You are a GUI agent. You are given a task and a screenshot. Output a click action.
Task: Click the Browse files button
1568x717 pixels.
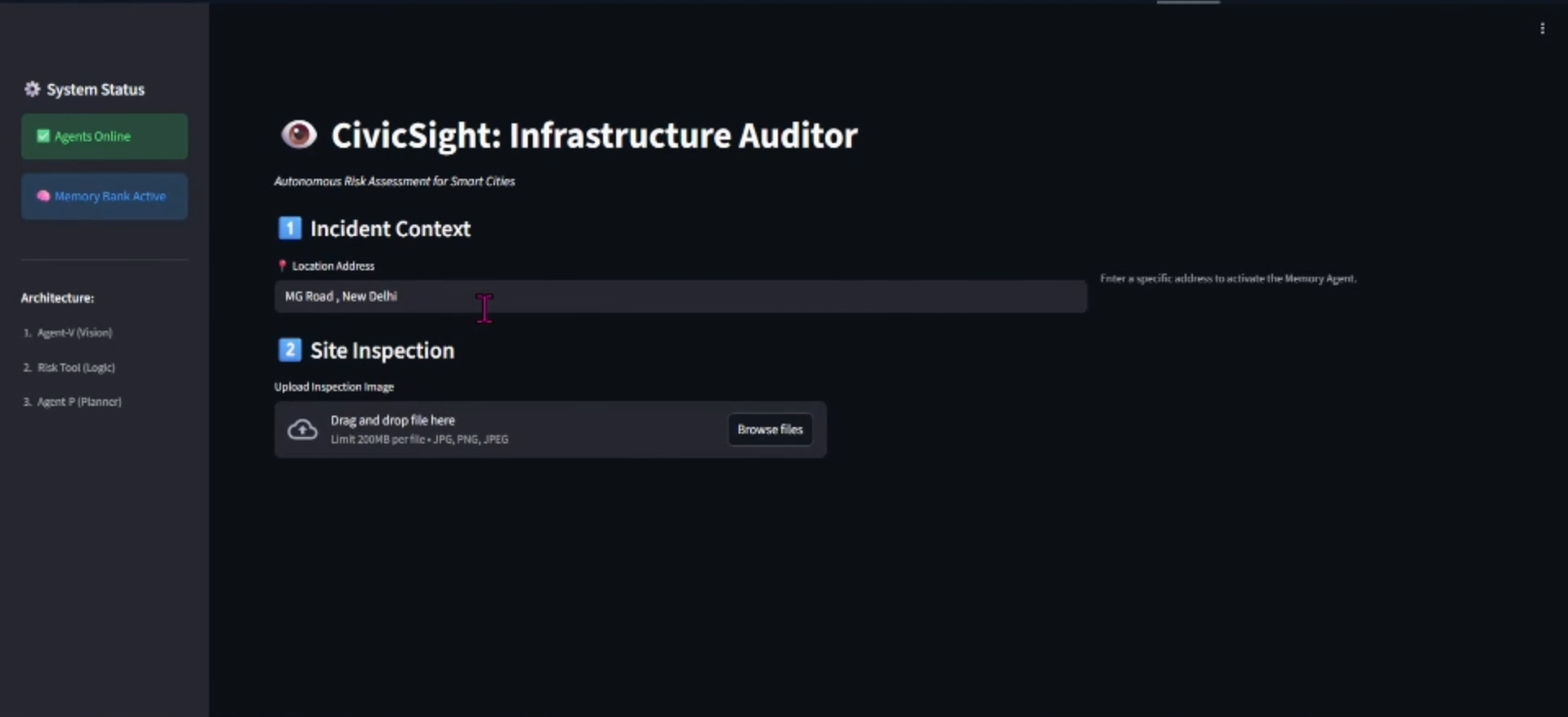(x=770, y=430)
